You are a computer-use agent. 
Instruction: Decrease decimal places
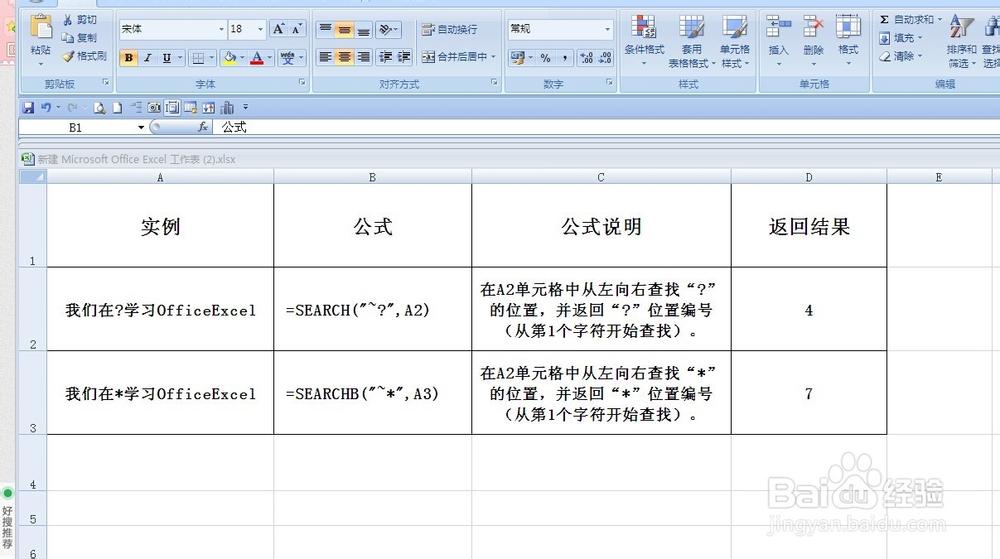click(x=605, y=58)
